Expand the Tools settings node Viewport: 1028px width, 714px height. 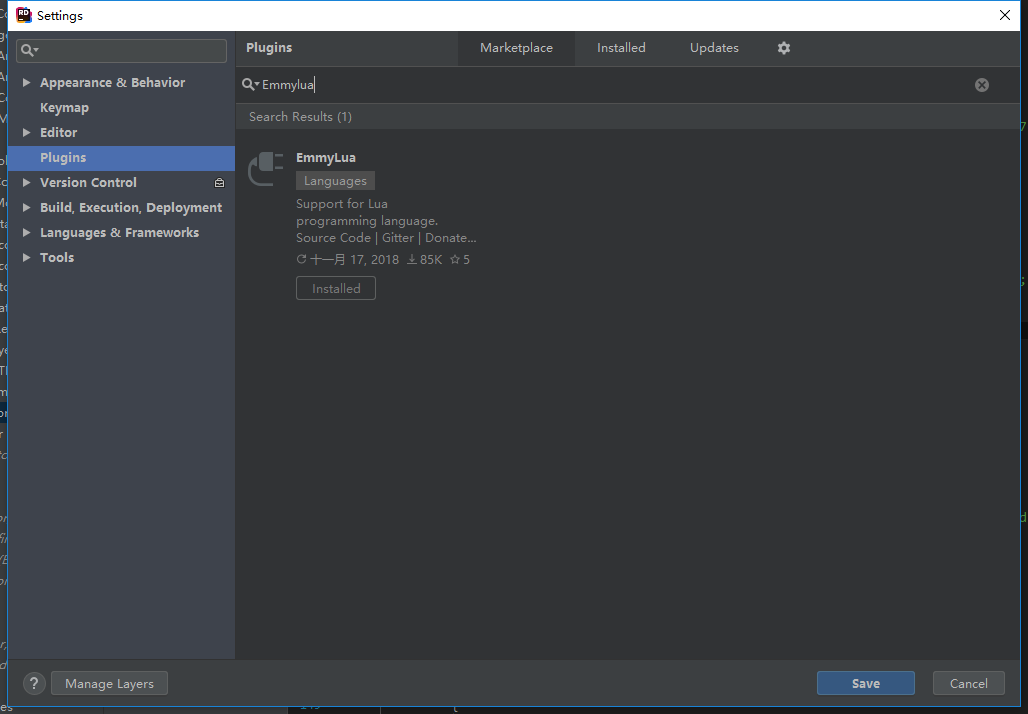pos(25,257)
